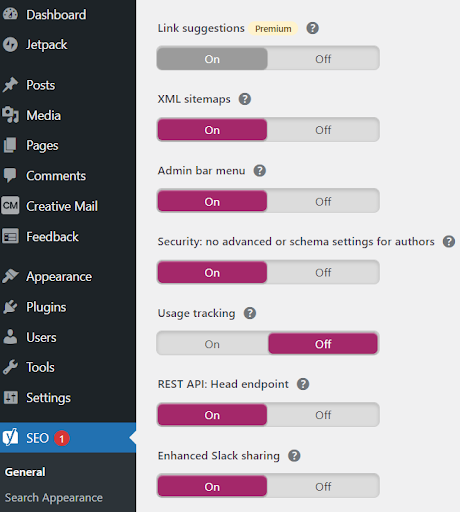Click the Media library icon
The height and width of the screenshot is (512, 460).
10,115
